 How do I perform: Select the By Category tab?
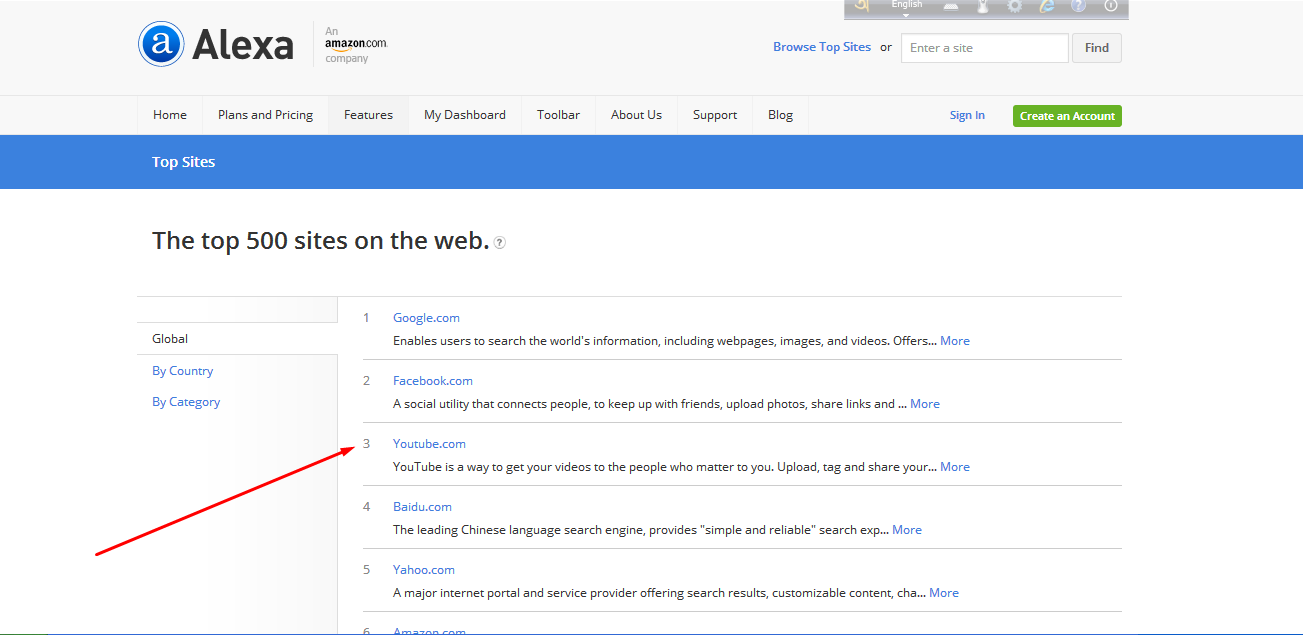[186, 402]
